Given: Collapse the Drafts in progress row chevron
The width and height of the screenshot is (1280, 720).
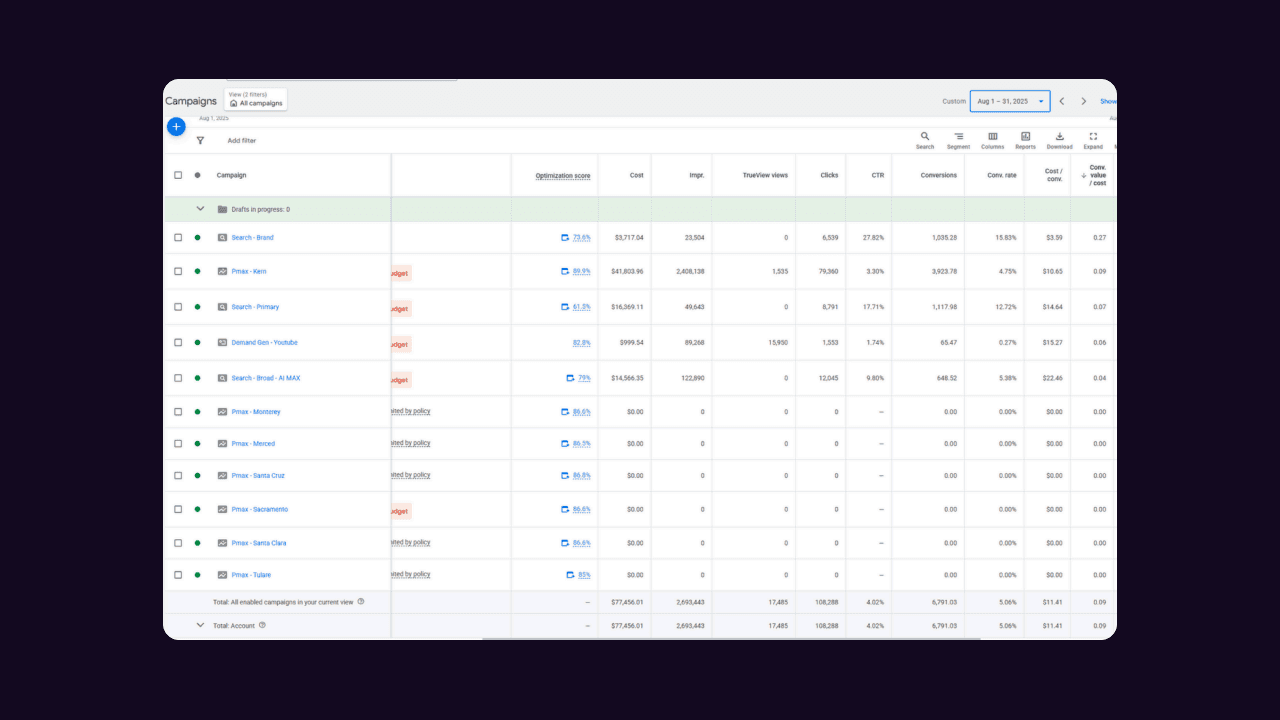Looking at the screenshot, I should pyautogui.click(x=200, y=209).
